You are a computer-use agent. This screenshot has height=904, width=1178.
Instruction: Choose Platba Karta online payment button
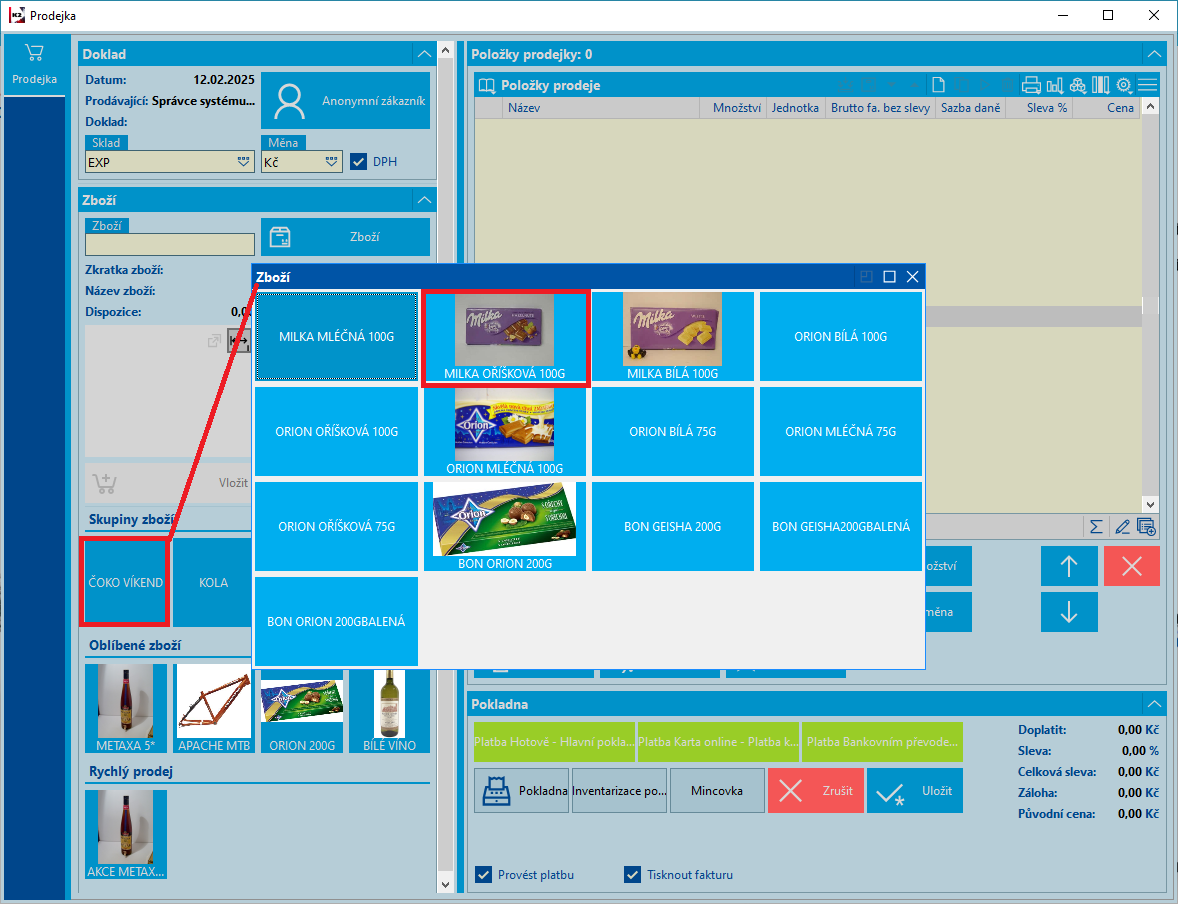pyautogui.click(x=718, y=742)
